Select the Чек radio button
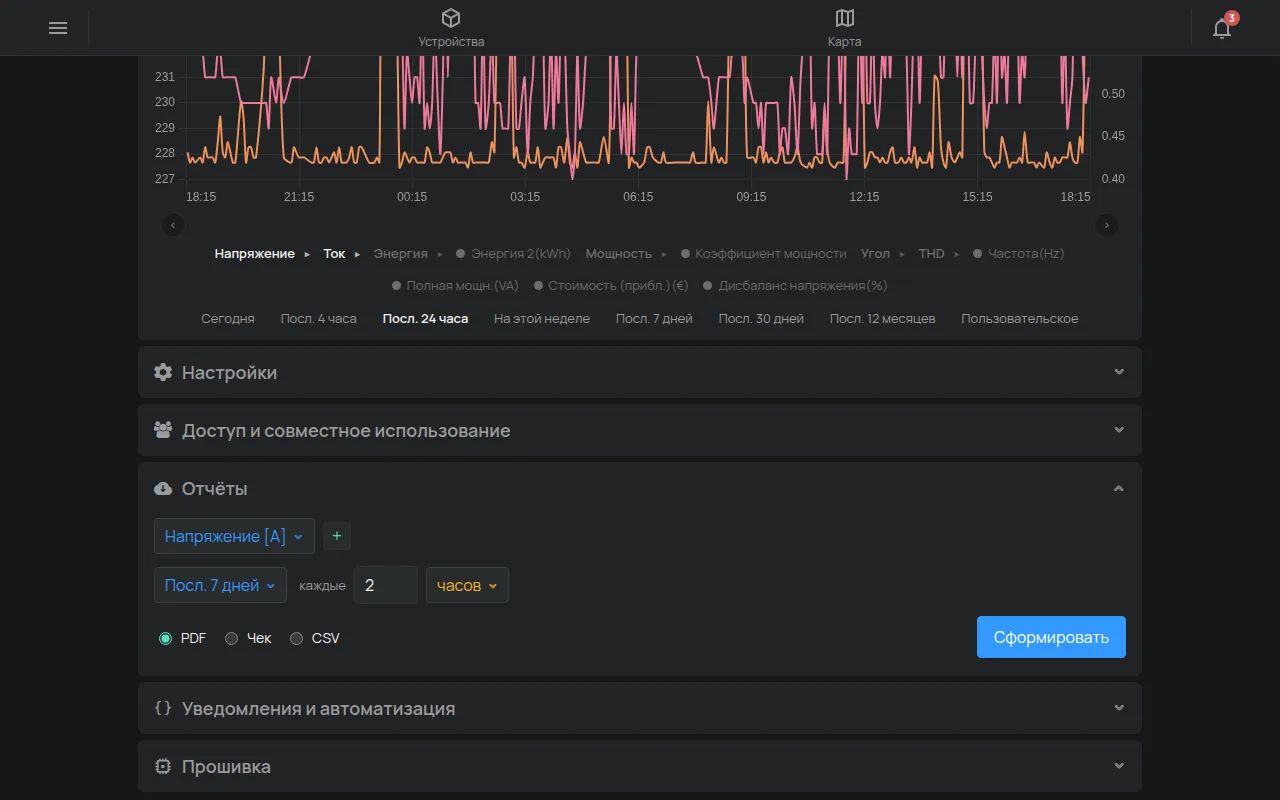Image resolution: width=1280 pixels, height=800 pixels. [232, 638]
